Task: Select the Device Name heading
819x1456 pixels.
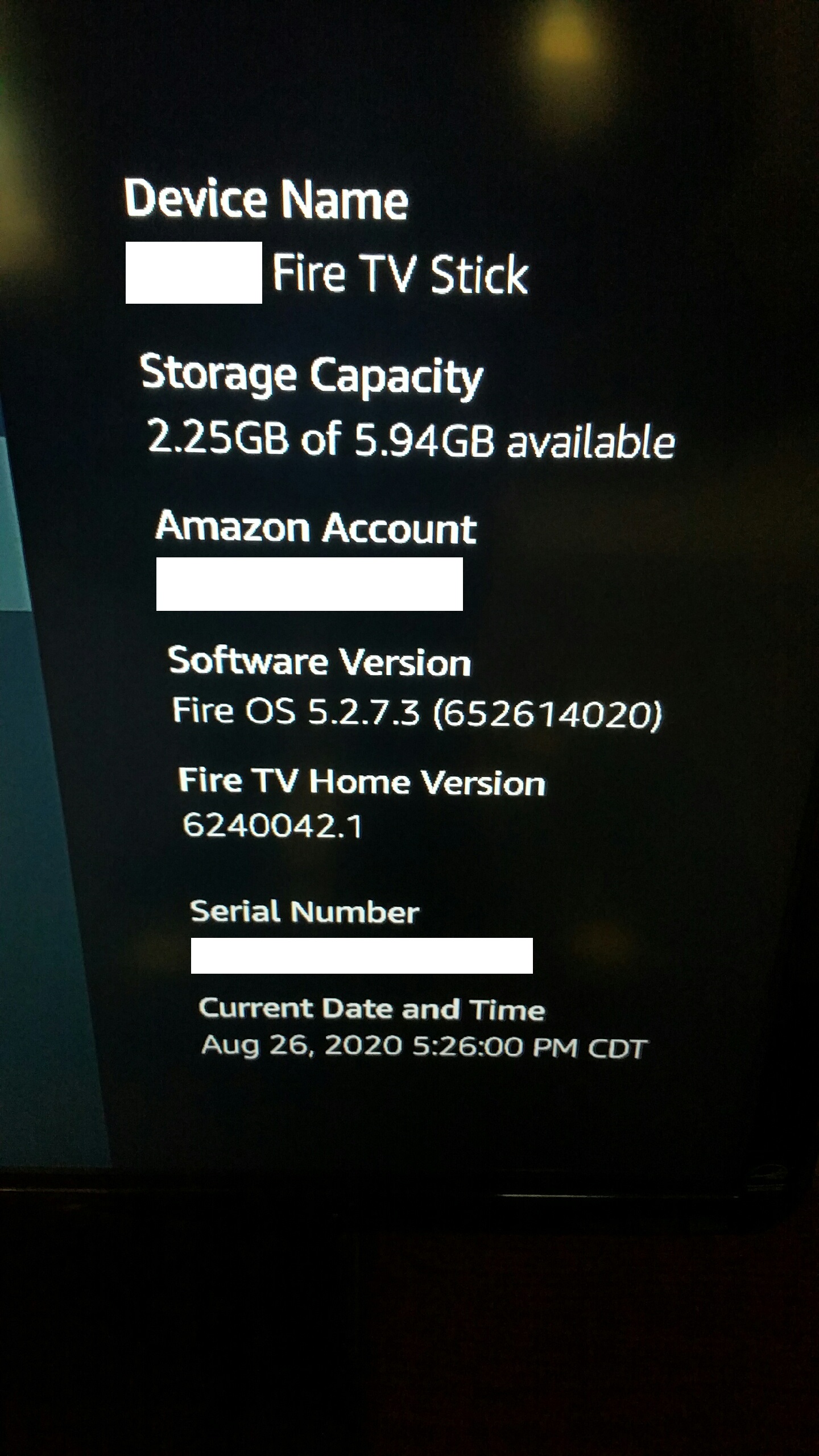Action: [266, 199]
